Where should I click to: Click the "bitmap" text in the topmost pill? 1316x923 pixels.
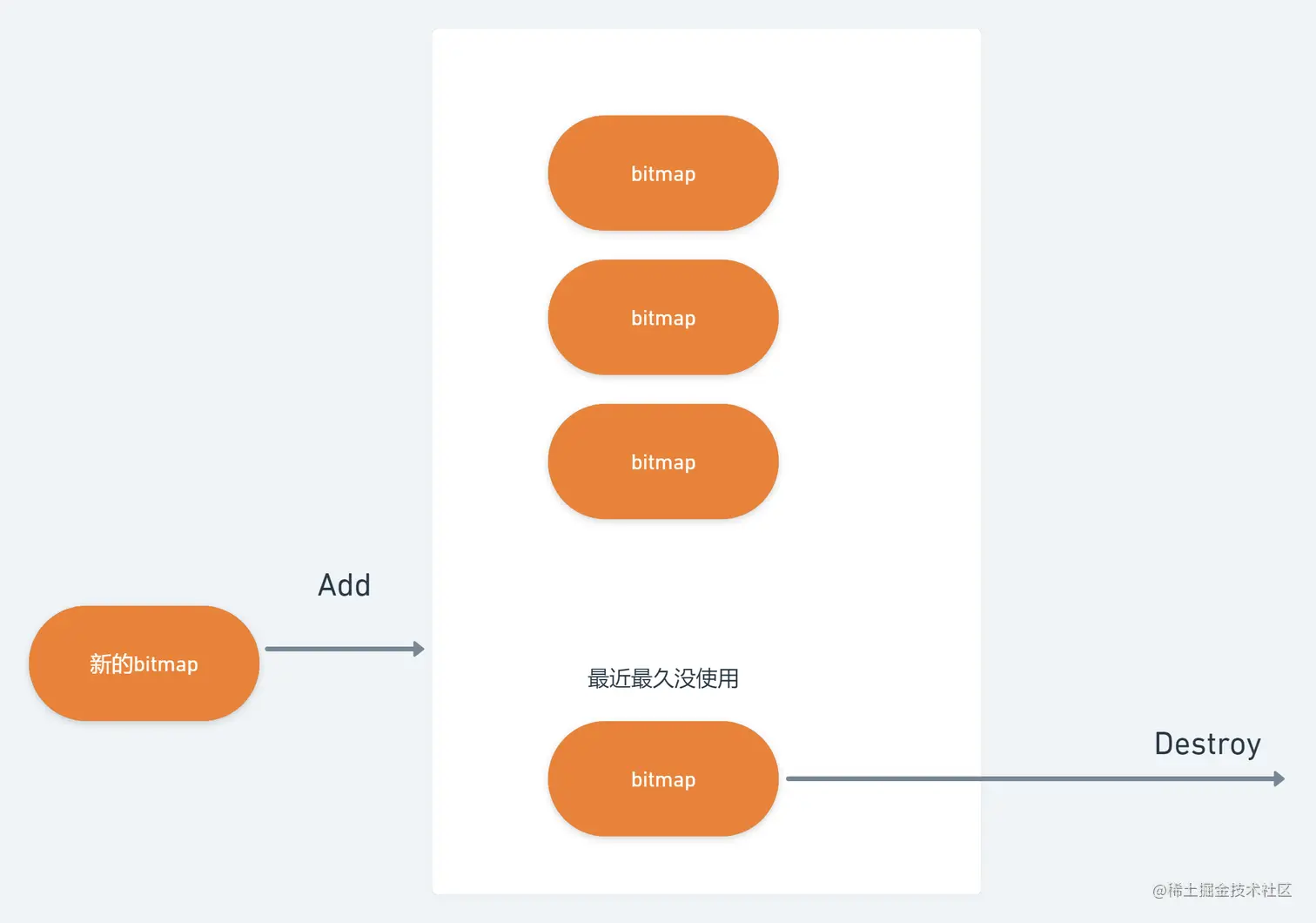[x=663, y=174]
